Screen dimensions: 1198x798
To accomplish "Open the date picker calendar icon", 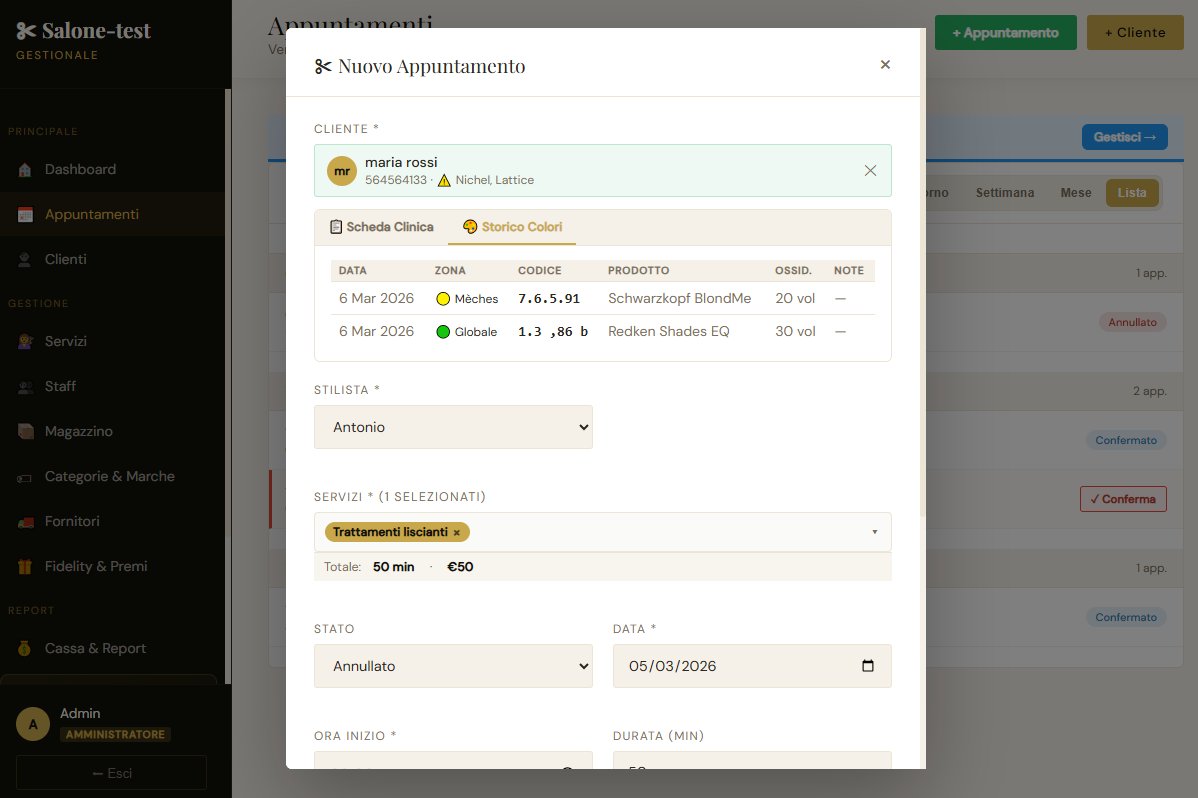I will [868, 666].
